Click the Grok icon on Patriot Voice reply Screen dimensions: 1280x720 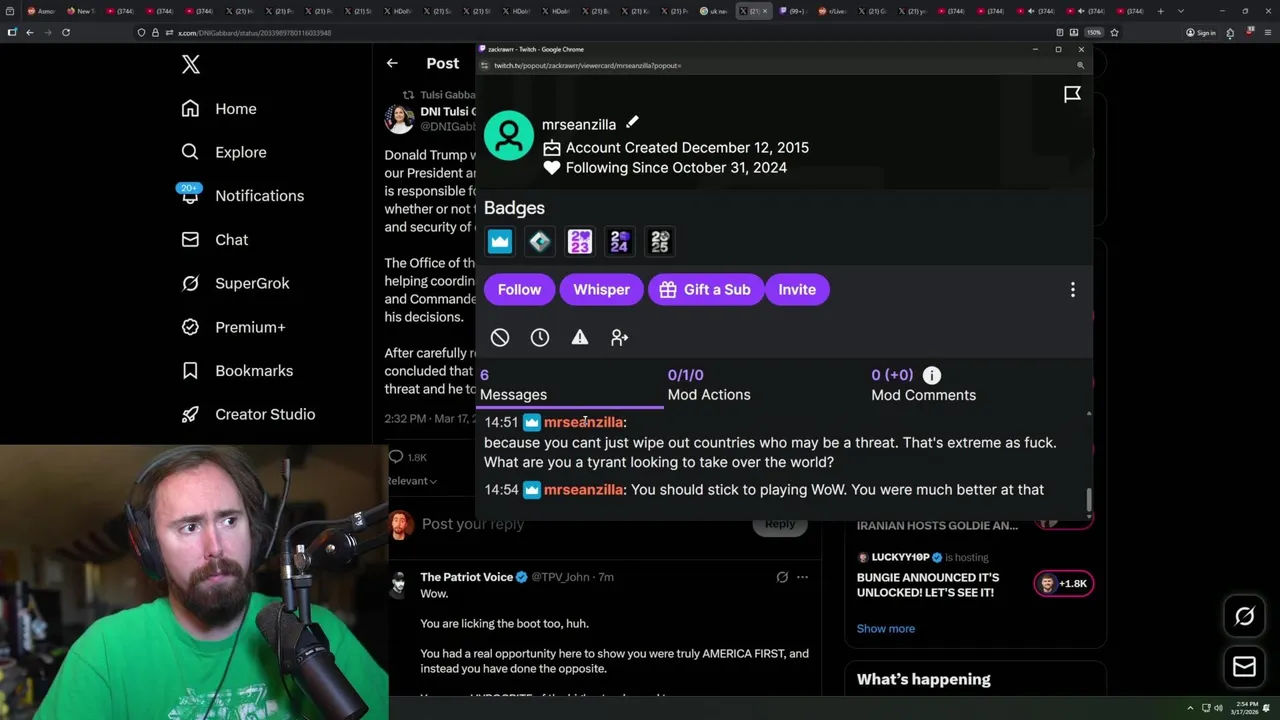coord(782,577)
